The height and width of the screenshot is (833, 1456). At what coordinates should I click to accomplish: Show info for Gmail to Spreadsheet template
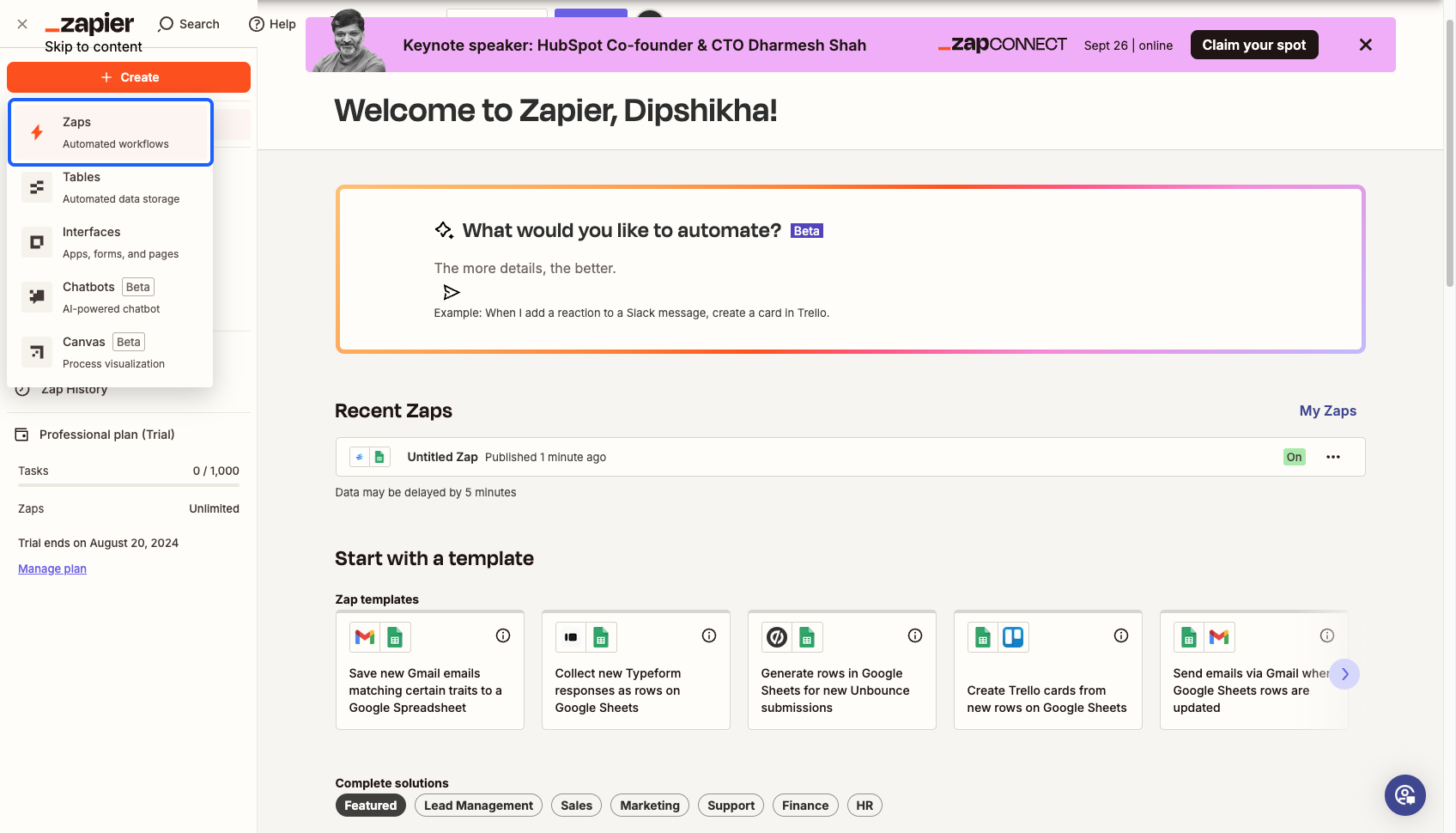point(503,635)
